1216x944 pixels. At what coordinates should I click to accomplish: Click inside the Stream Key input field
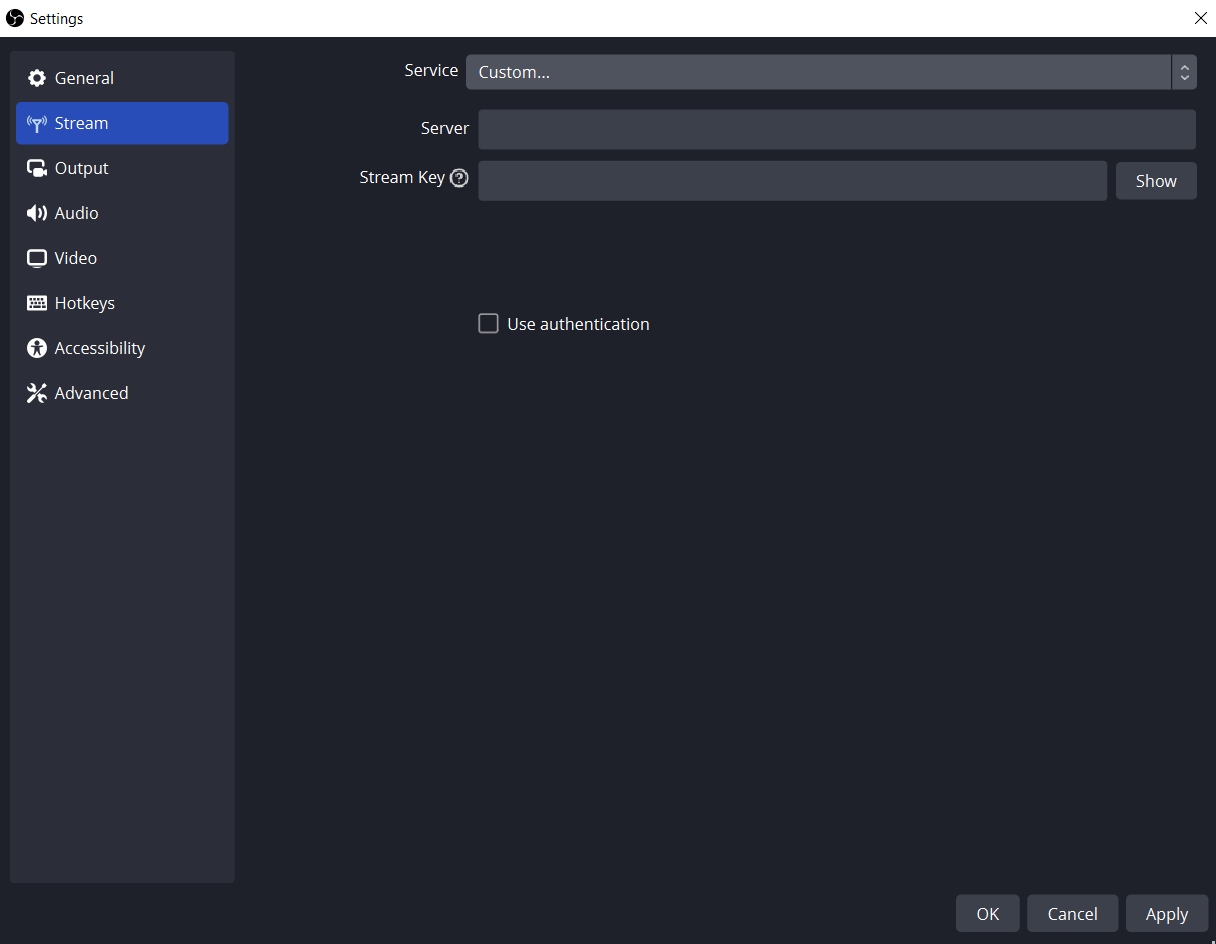coord(792,180)
